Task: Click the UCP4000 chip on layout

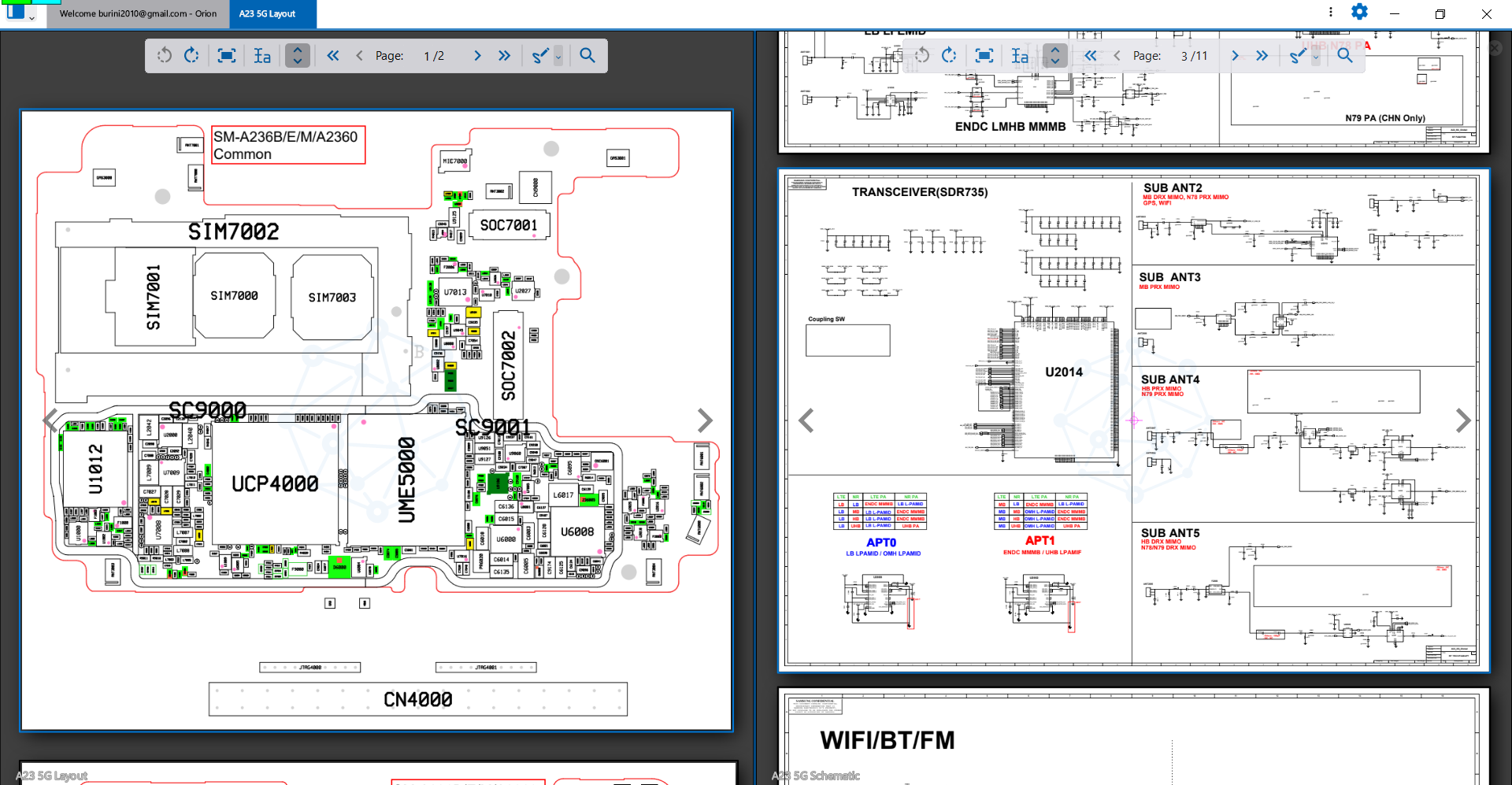Action: [275, 483]
